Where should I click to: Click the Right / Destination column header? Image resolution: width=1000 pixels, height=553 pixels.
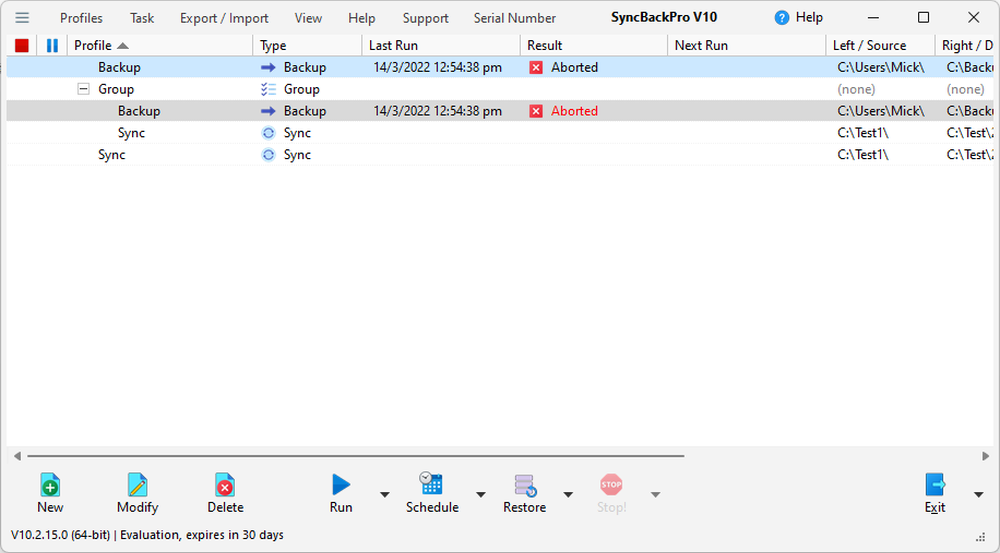coord(965,45)
